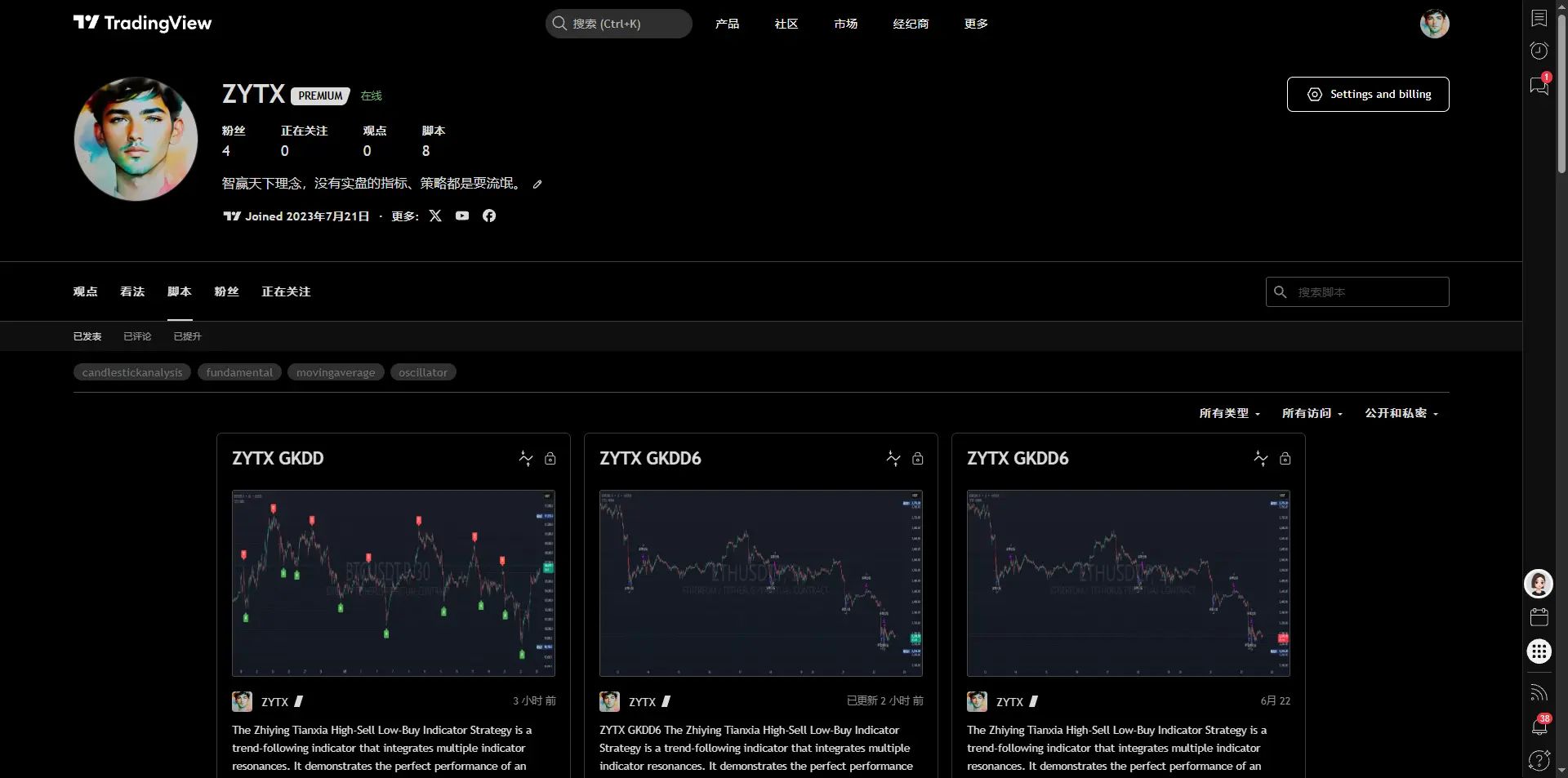Edit the profile bio with pencil icon
1568x778 pixels.
pos(537,184)
